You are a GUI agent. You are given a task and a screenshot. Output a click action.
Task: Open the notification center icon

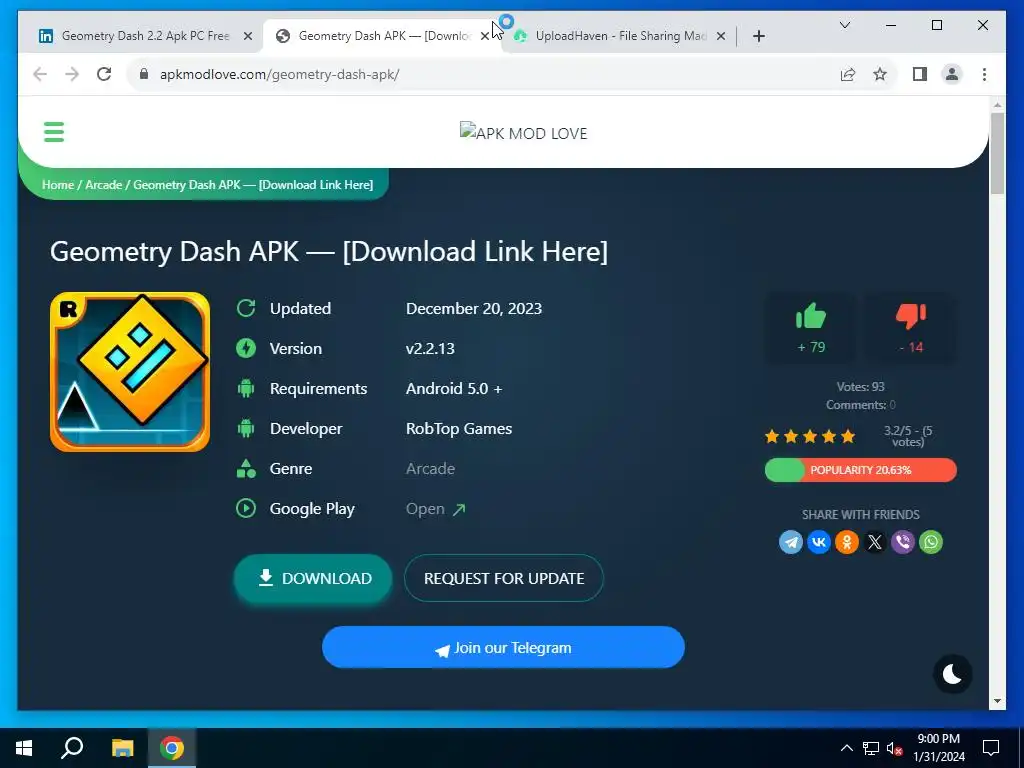[991, 748]
